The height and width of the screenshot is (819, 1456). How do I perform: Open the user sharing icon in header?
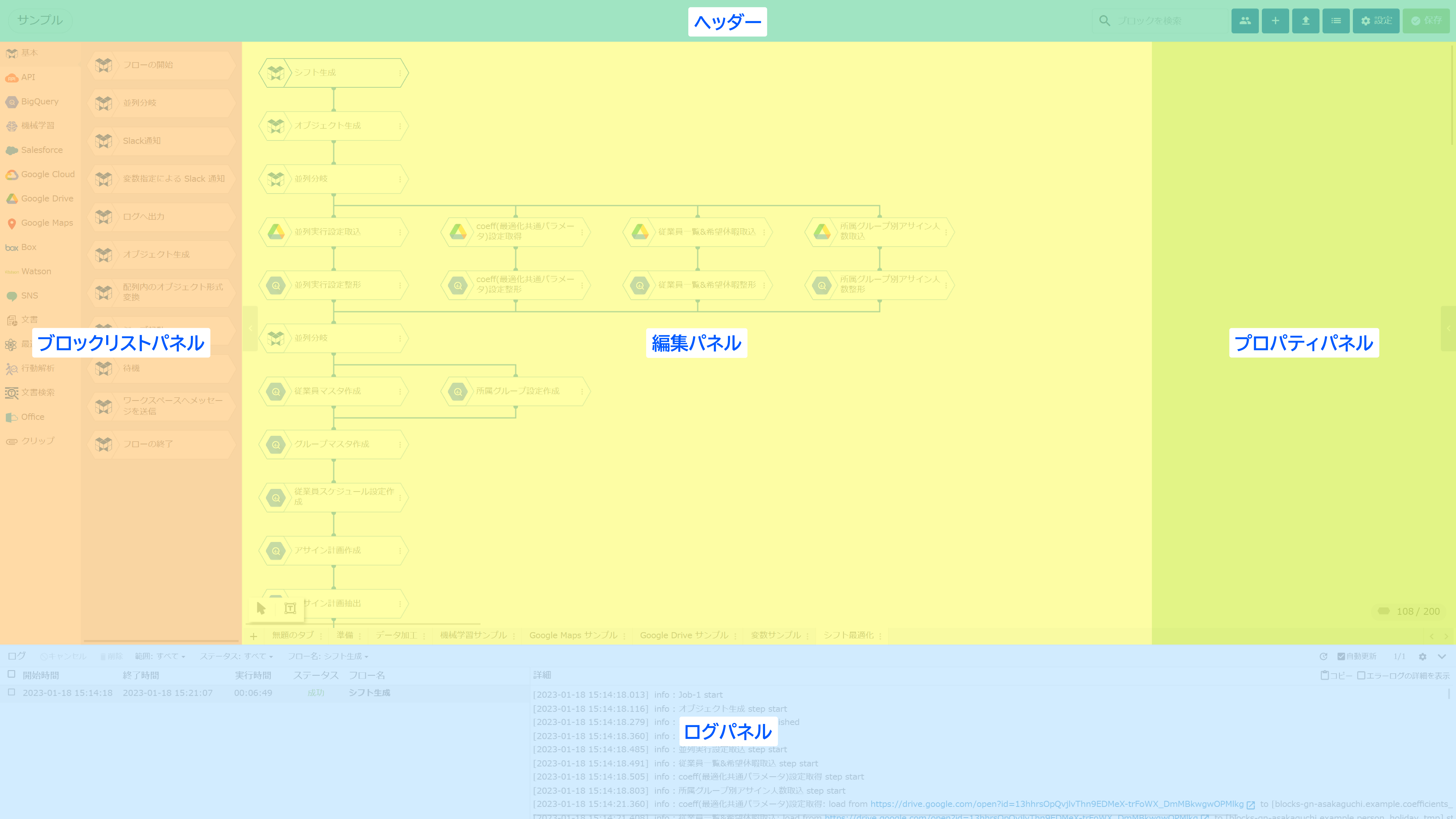pyautogui.click(x=1245, y=21)
